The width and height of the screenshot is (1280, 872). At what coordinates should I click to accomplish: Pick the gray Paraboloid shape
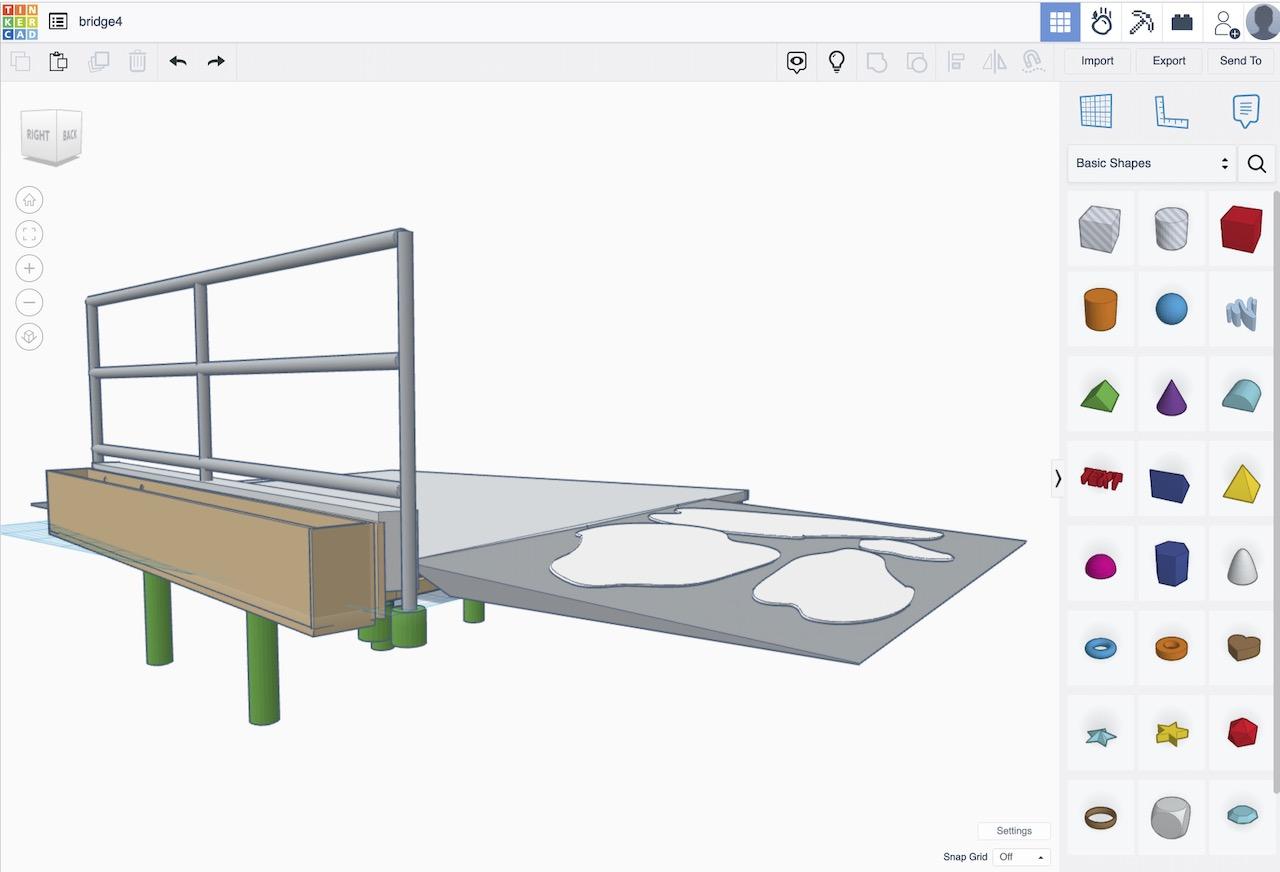(x=1242, y=566)
